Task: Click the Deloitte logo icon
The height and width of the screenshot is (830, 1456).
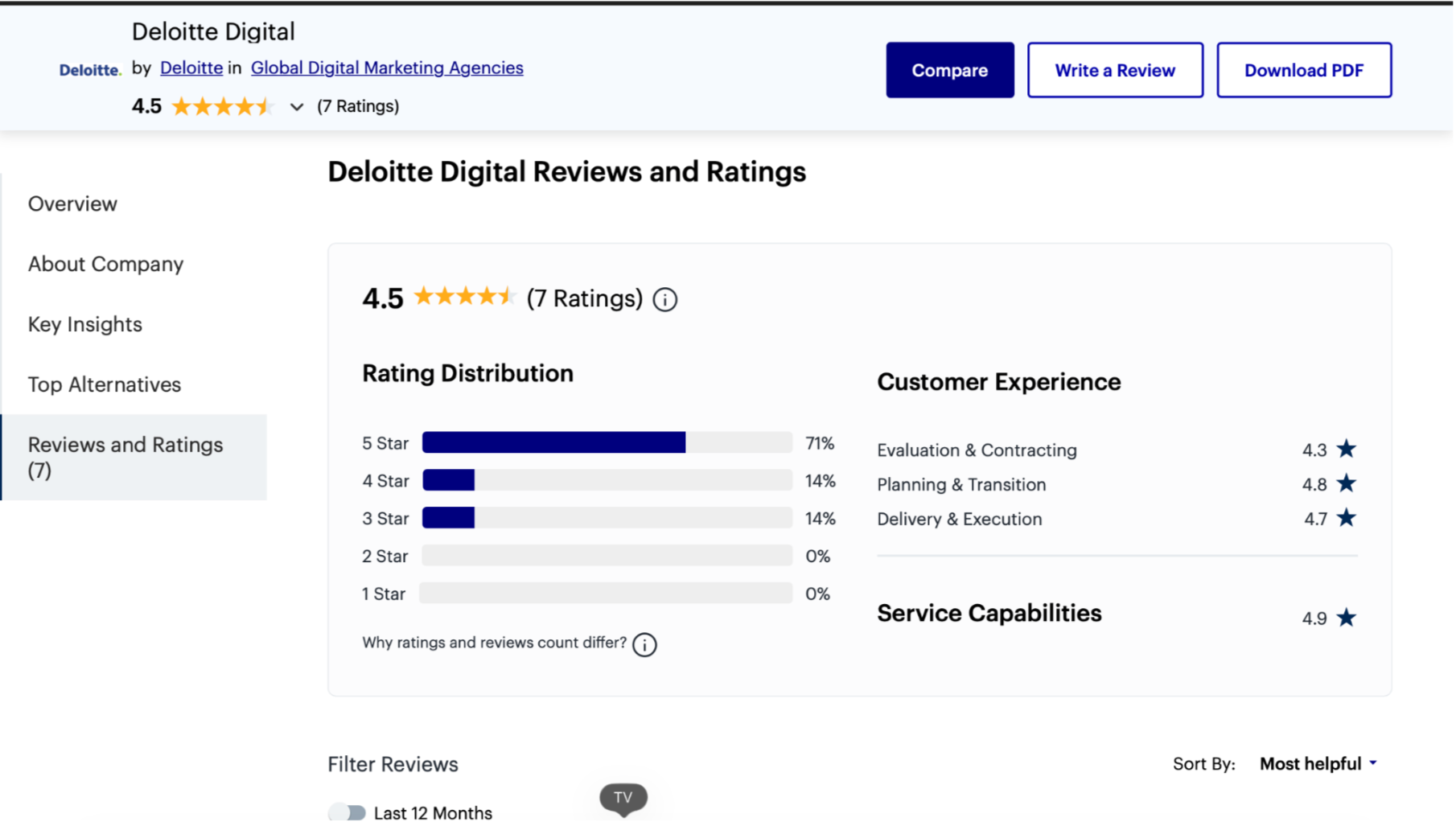Action: 89,70
